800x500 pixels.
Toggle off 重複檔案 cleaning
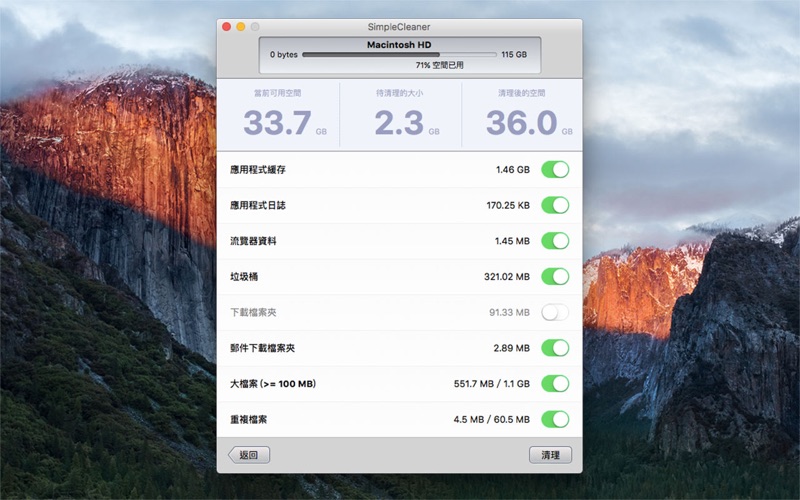click(555, 419)
